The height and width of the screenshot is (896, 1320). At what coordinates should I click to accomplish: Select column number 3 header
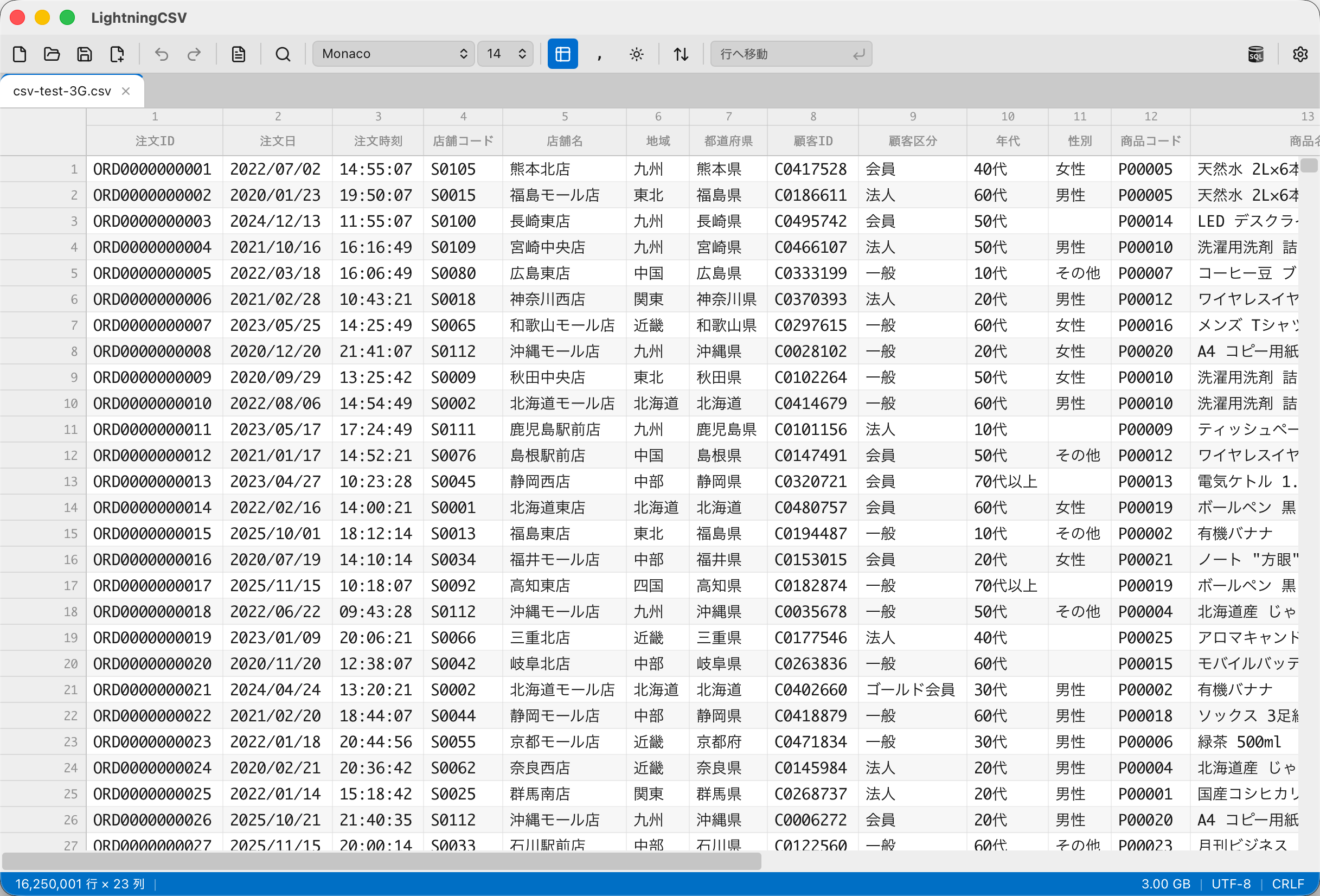click(x=377, y=117)
